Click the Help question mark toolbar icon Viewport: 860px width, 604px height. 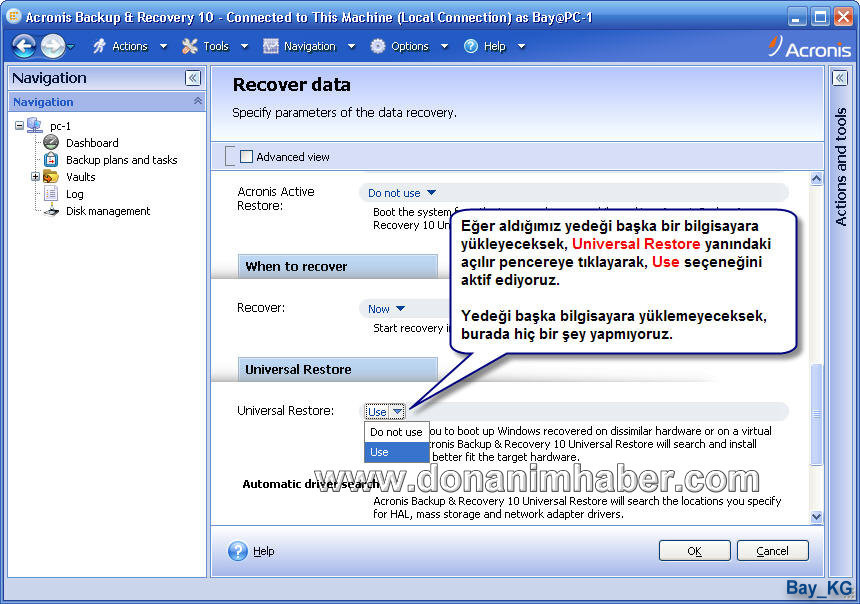click(471, 46)
